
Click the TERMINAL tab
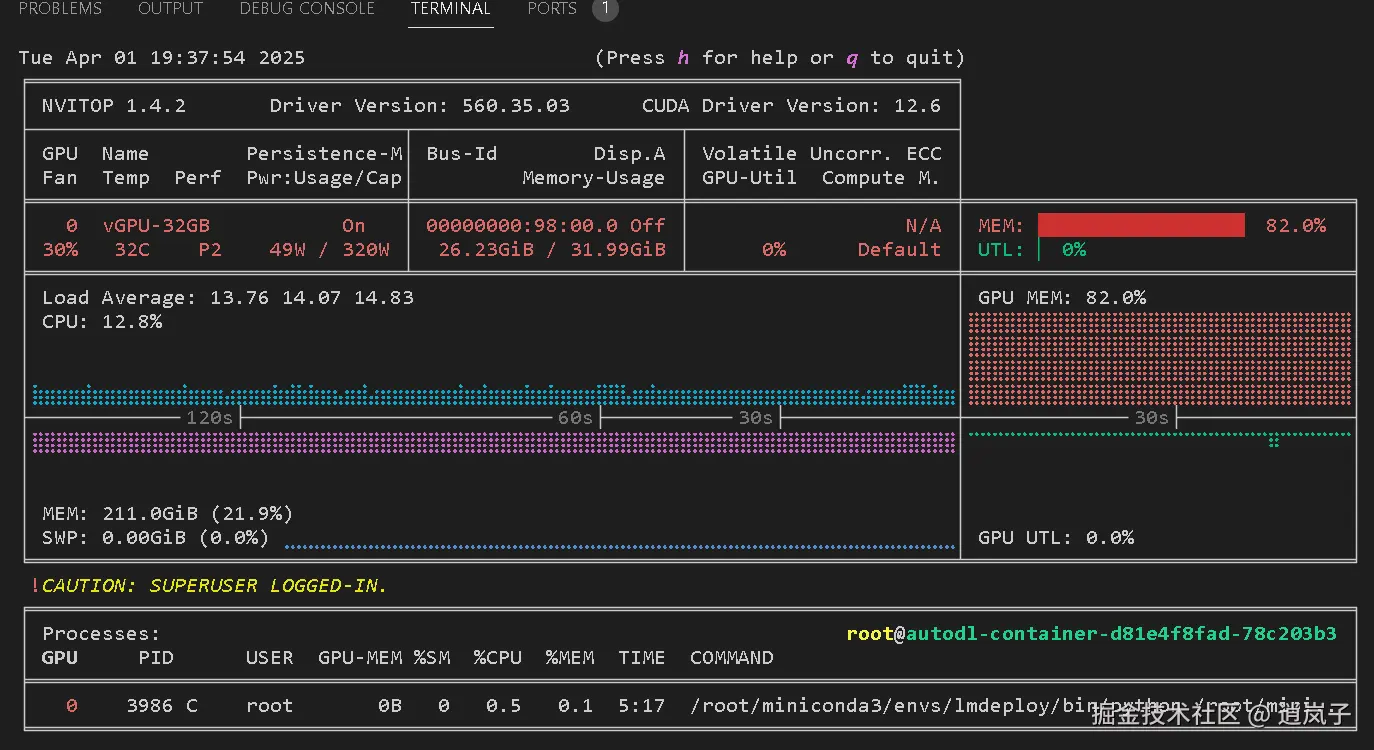point(451,9)
